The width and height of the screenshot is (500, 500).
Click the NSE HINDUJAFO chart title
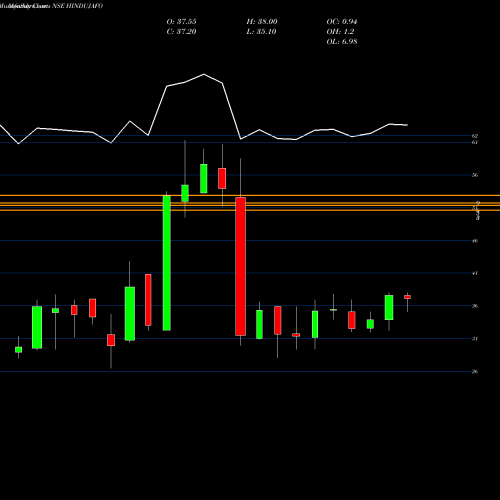pyautogui.click(x=78, y=6)
